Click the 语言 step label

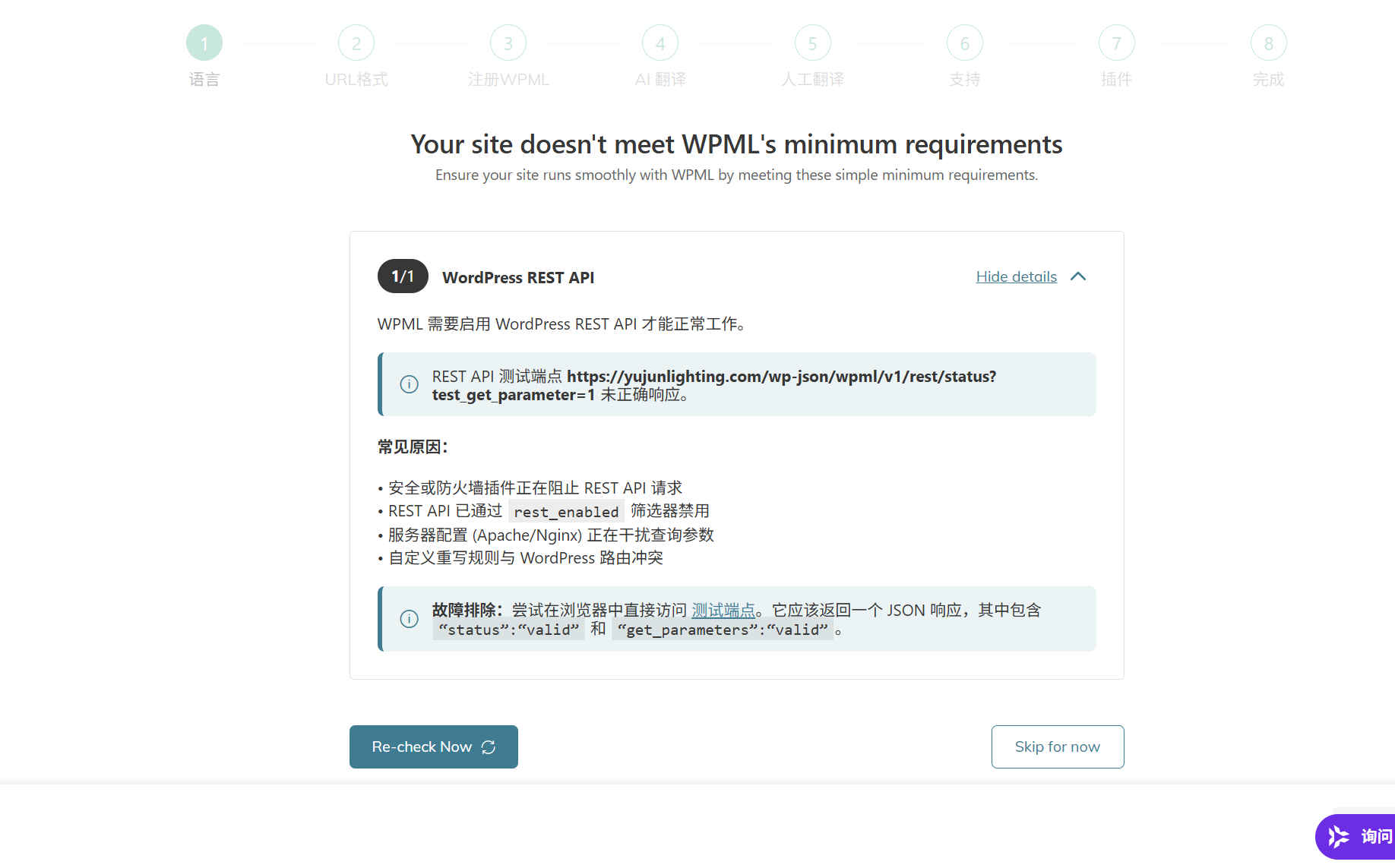[x=204, y=80]
